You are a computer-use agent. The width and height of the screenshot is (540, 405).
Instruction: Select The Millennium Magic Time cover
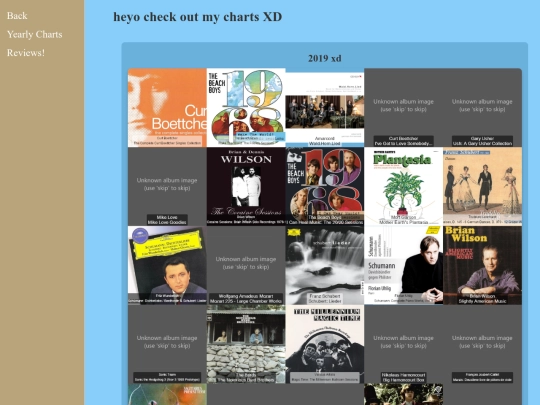[x=325, y=344]
